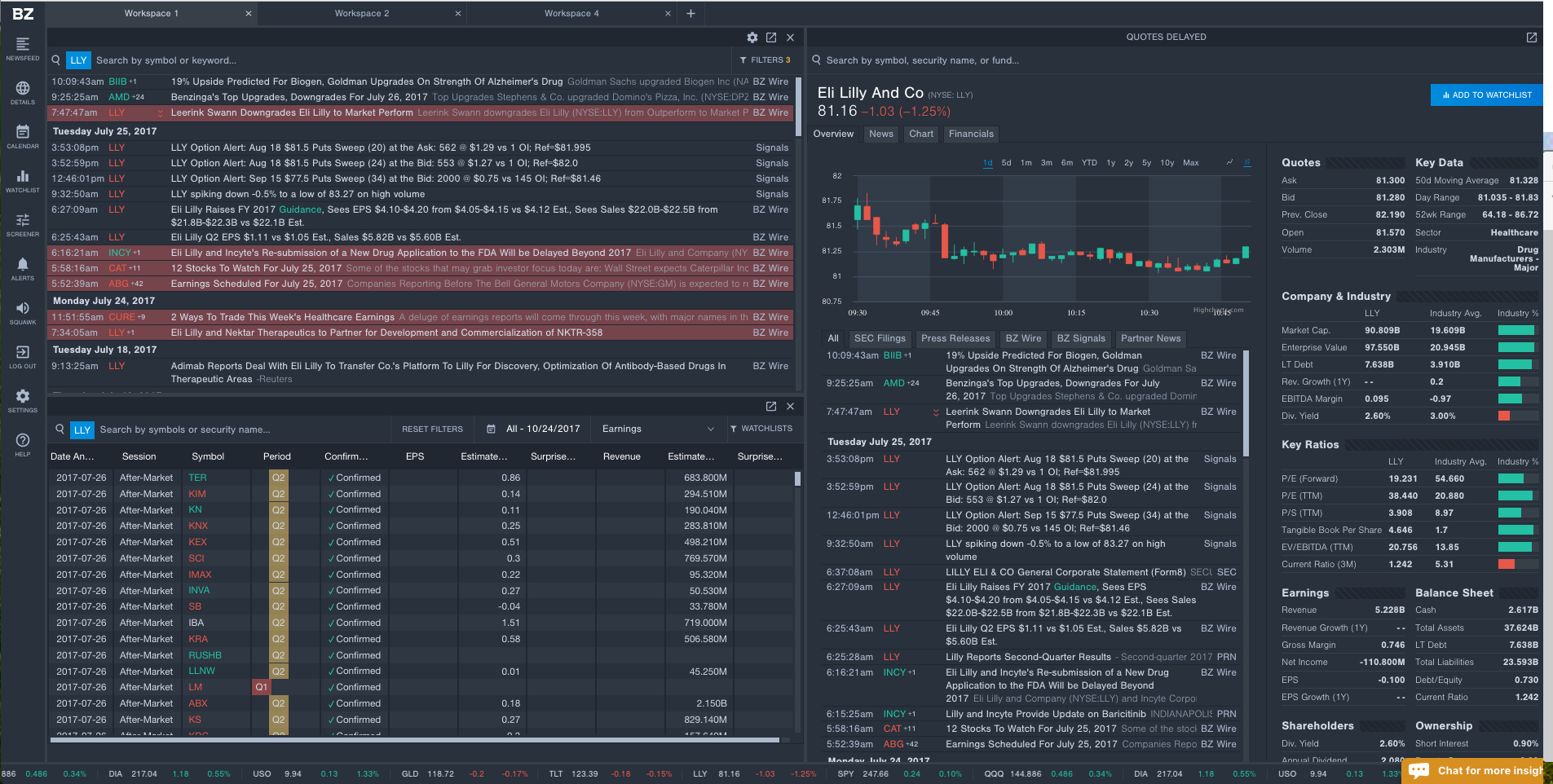Screen dimensions: 1553x784
Task: Open the Calendar sidebar icon
Action: pyautogui.click(x=23, y=132)
